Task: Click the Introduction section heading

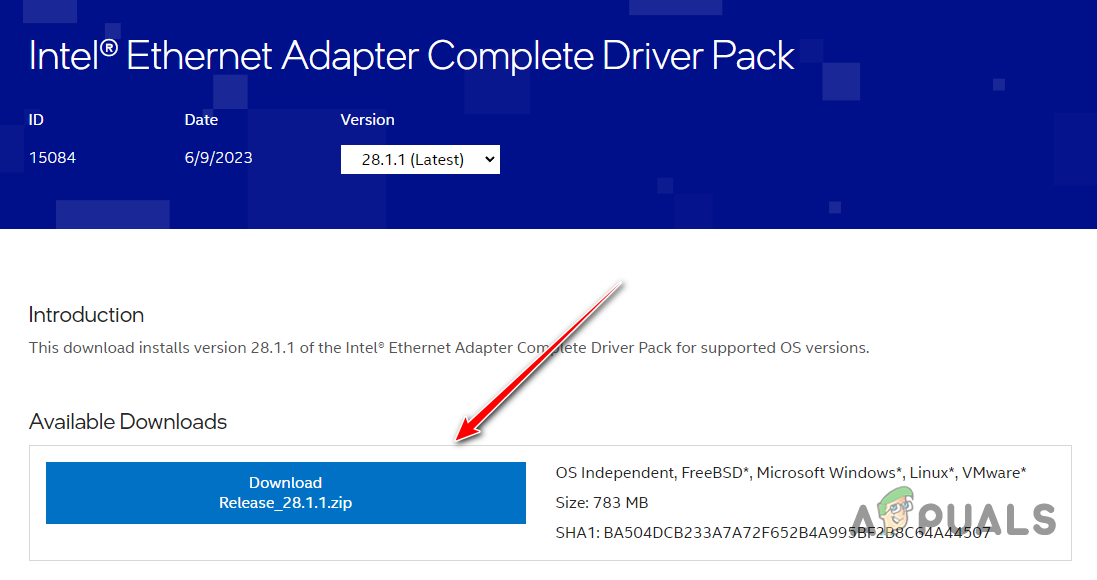Action: 86,314
